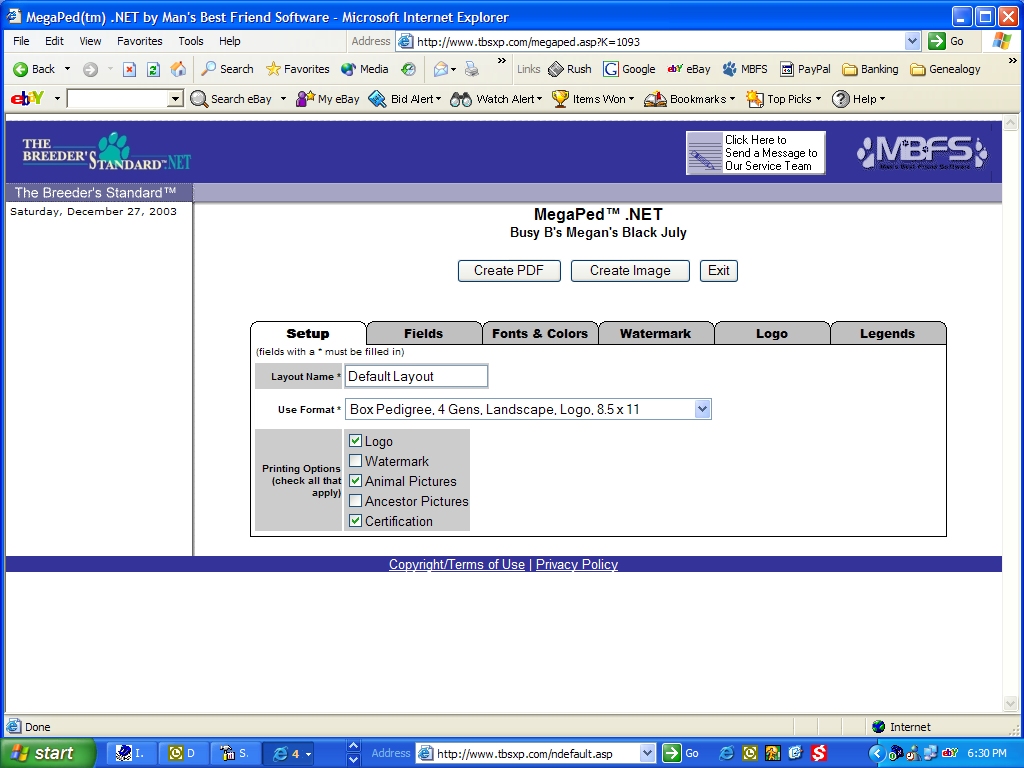
Task: Click the Create PDF button
Action: coord(509,270)
